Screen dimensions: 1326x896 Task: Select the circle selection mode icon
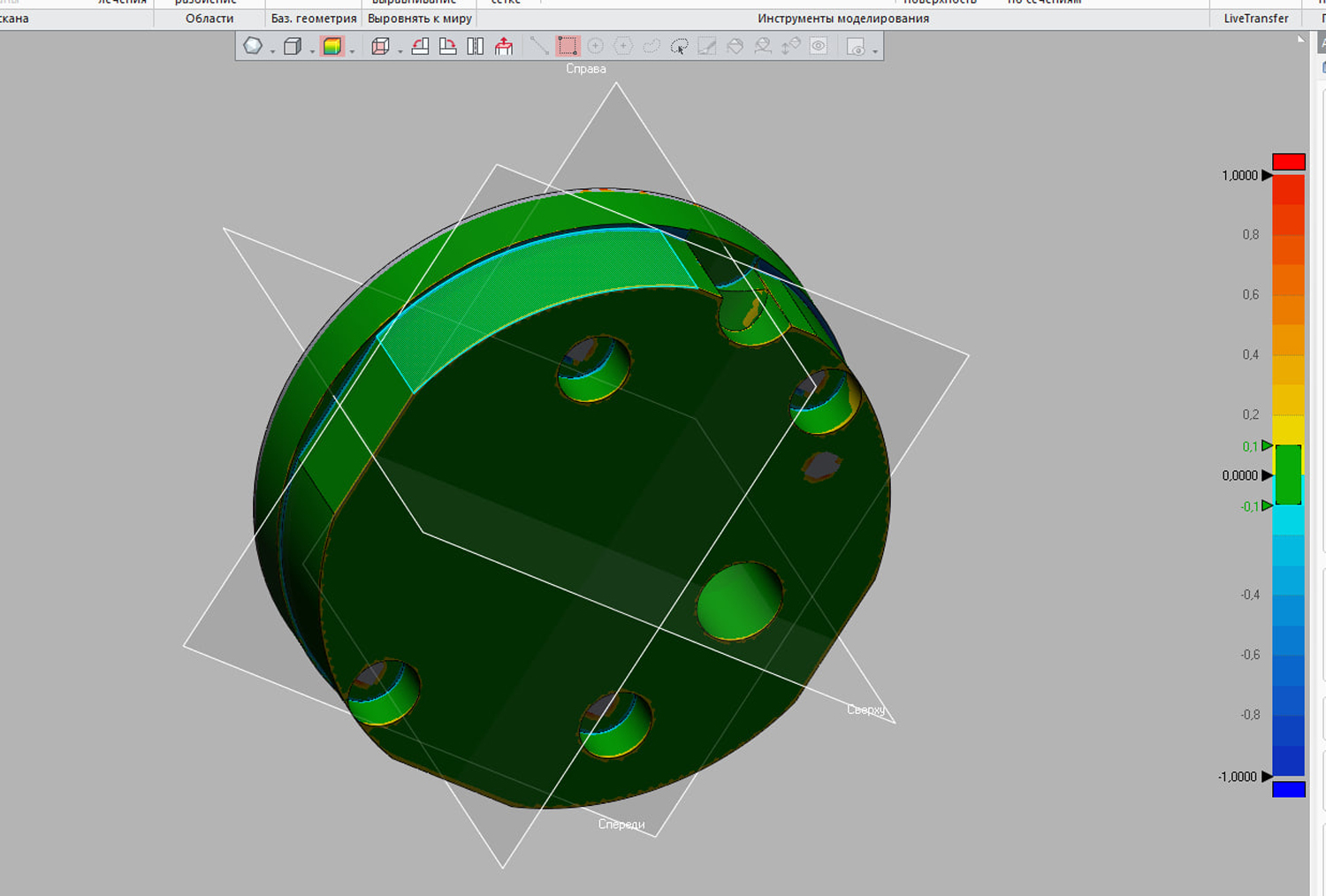click(596, 46)
